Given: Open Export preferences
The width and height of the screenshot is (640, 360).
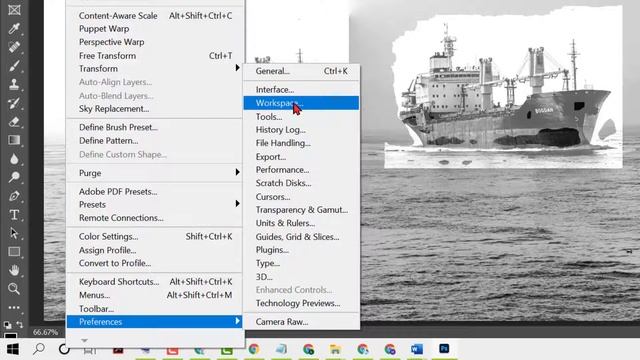Looking at the screenshot, I should pos(301,157).
